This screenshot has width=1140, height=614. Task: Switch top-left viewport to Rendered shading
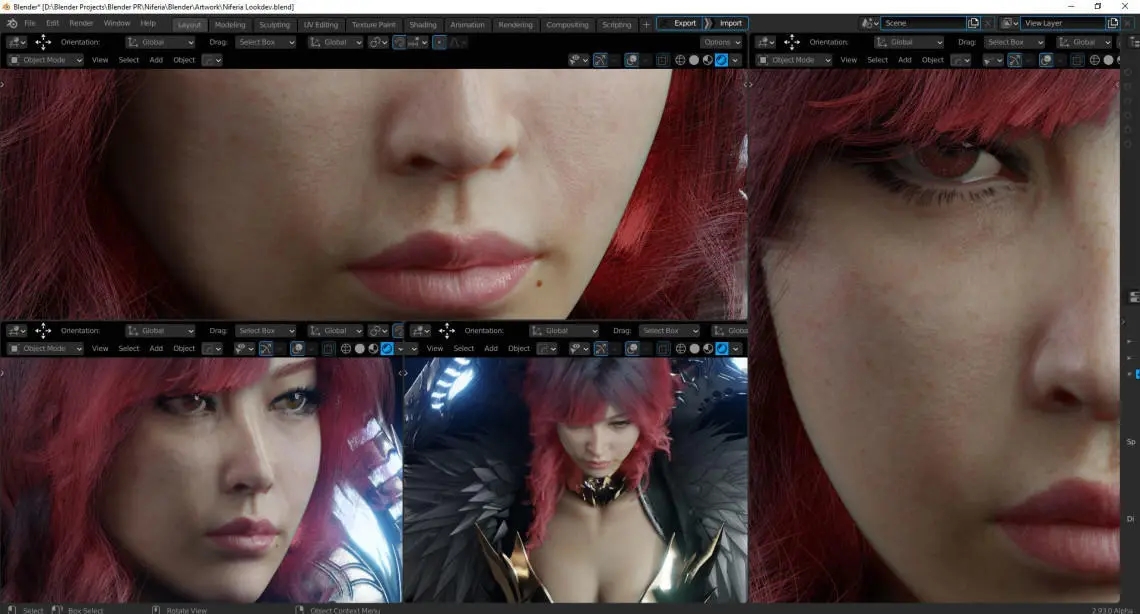click(721, 60)
